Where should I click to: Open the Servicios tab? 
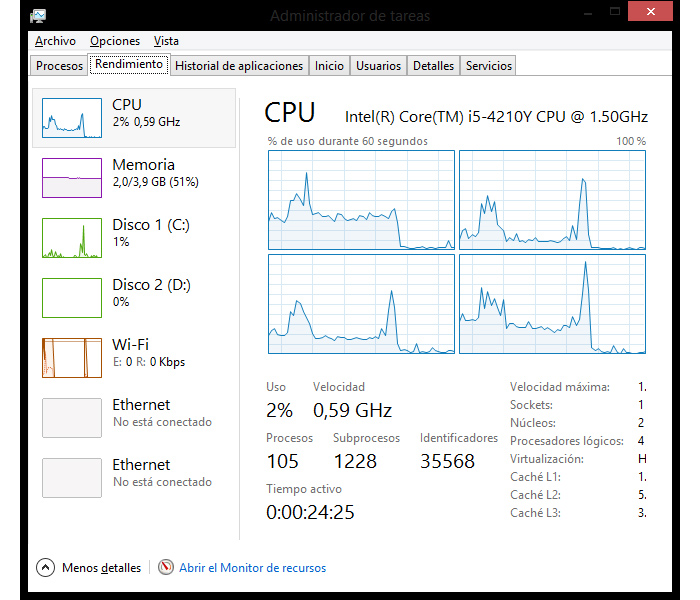[488, 66]
